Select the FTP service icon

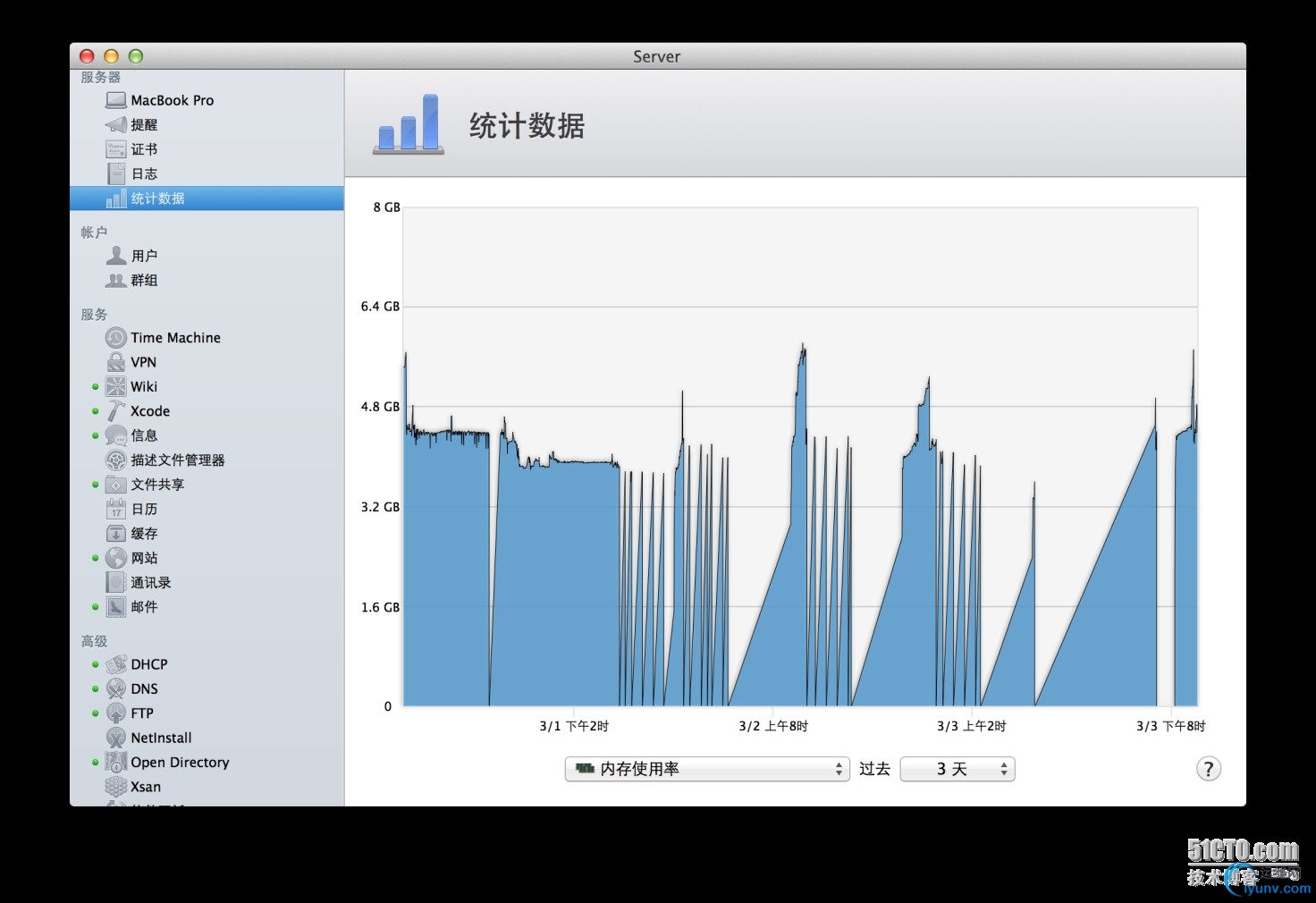[x=116, y=713]
